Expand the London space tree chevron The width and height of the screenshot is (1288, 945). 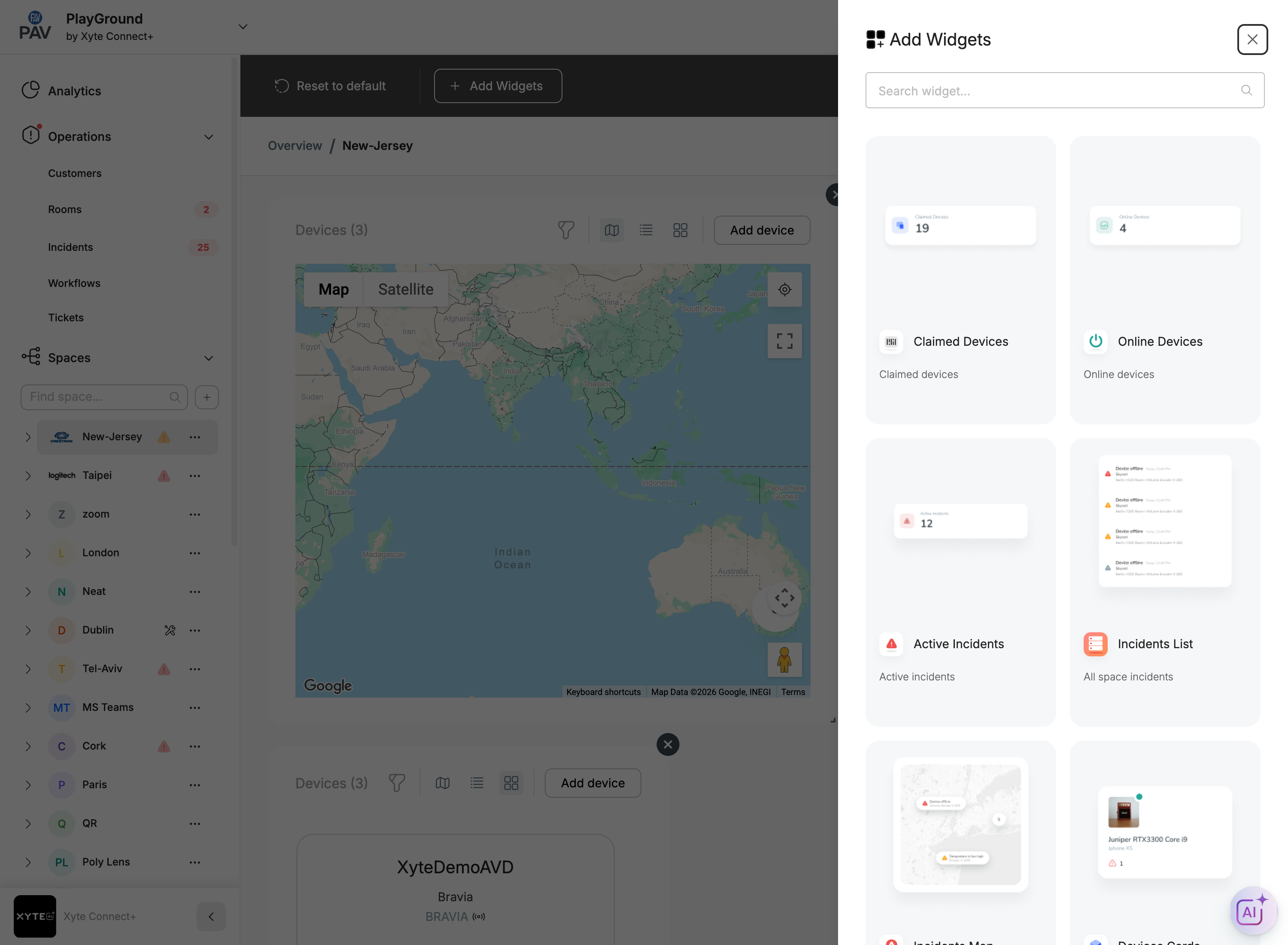pos(27,553)
